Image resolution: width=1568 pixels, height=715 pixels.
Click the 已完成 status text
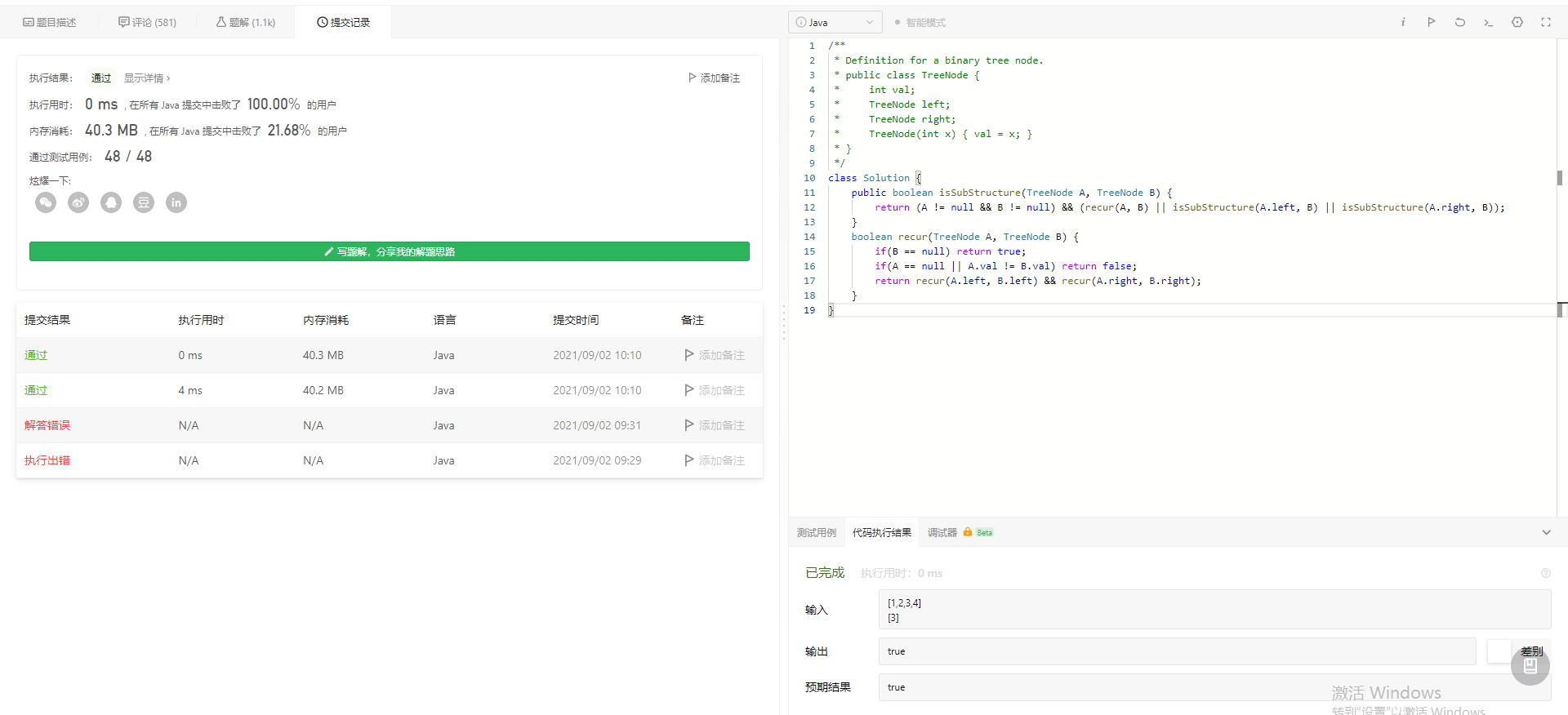[x=825, y=573]
